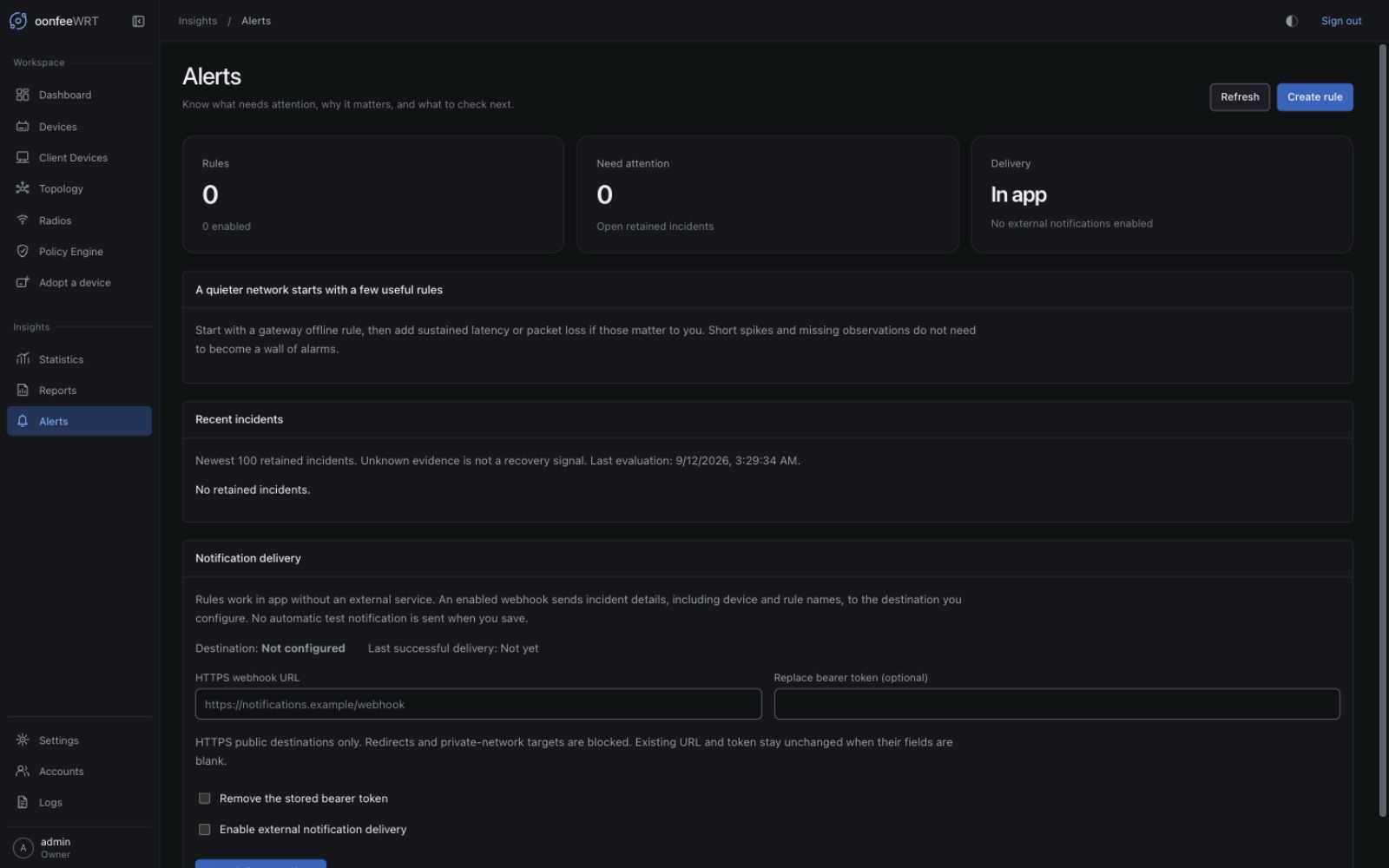Collapse the sidebar with panel icon
This screenshot has width=1389, height=868.
138,21
